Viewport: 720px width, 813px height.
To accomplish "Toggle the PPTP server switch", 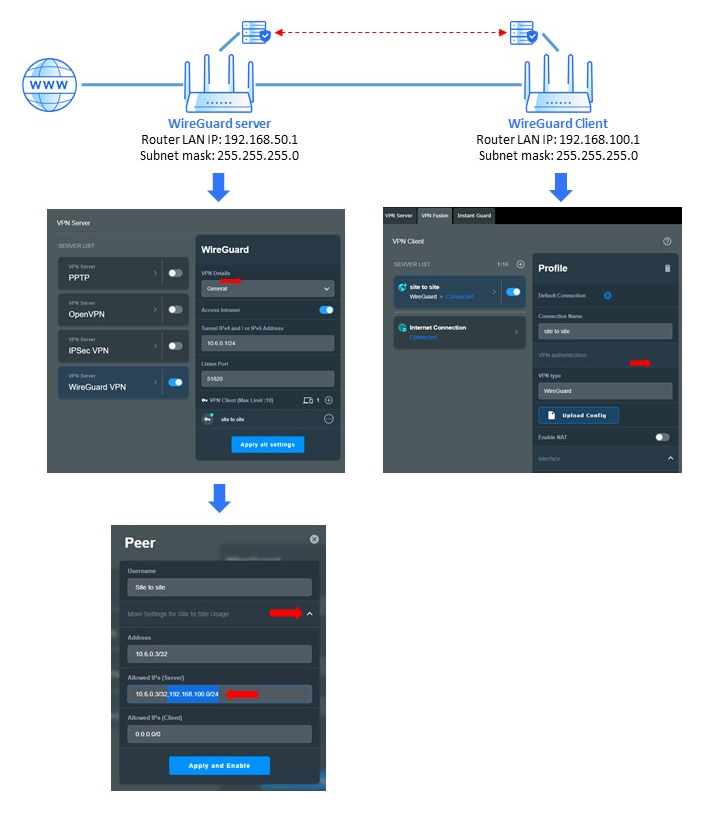I will (175, 273).
